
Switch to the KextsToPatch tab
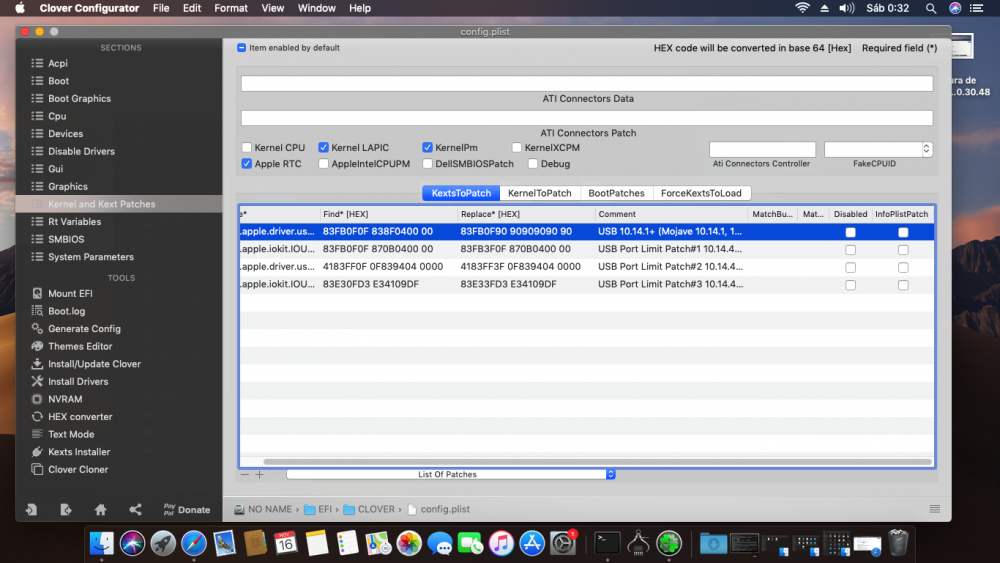point(461,193)
